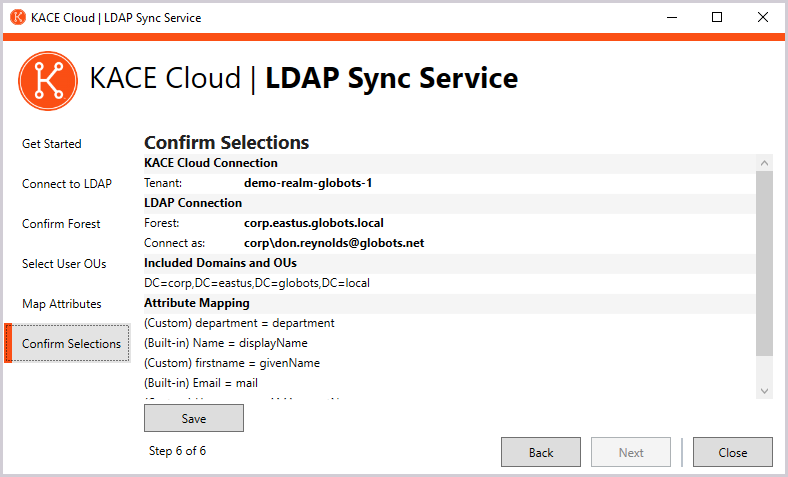The image size is (788, 477).
Task: Click the Back button
Action: point(541,452)
